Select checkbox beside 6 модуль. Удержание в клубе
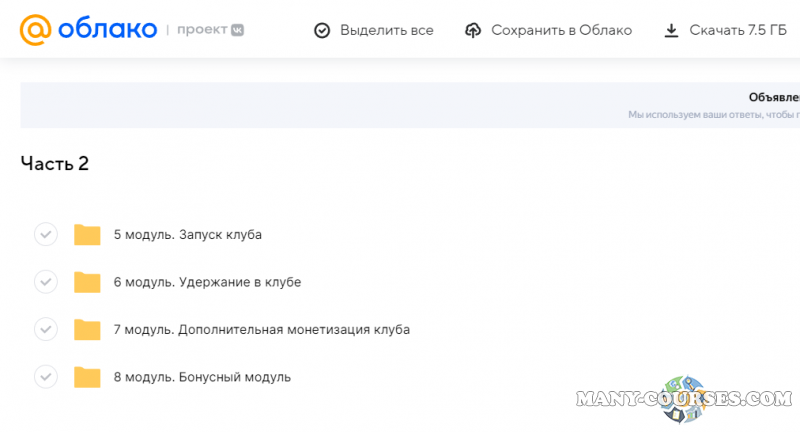This screenshot has width=800, height=432. [46, 282]
